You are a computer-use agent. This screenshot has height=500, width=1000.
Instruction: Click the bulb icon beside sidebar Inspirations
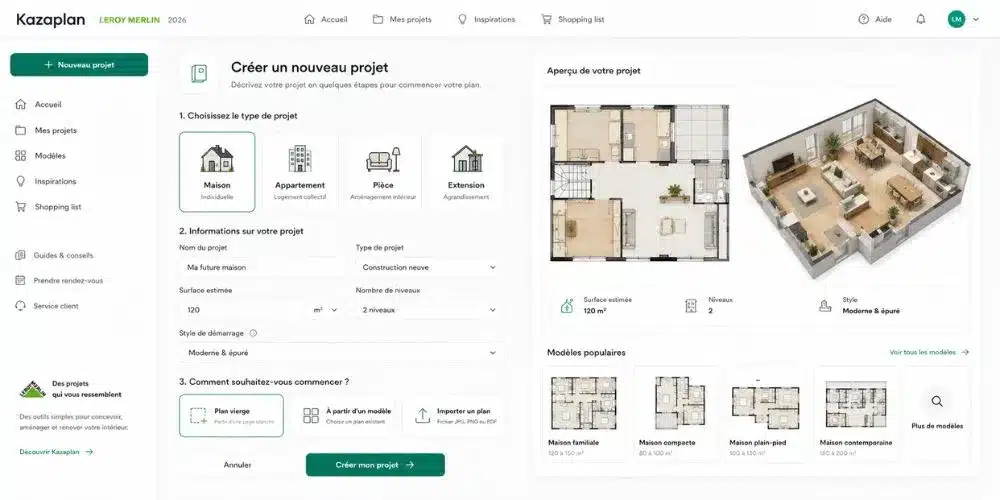(20, 181)
